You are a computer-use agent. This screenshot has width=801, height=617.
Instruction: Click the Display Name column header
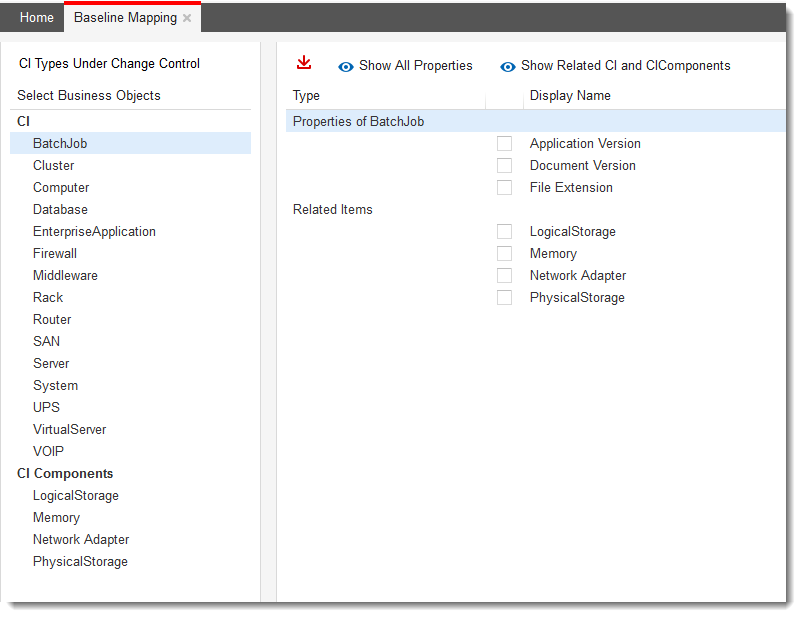570,96
